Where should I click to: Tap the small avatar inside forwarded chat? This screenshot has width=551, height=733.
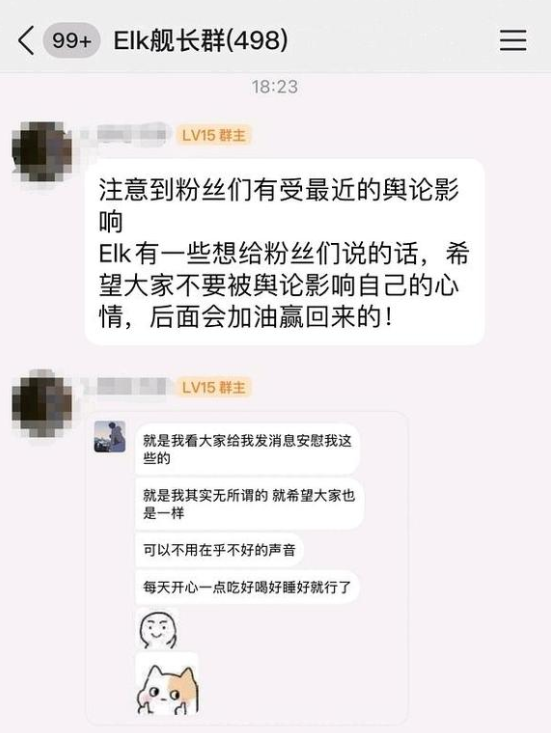click(110, 436)
